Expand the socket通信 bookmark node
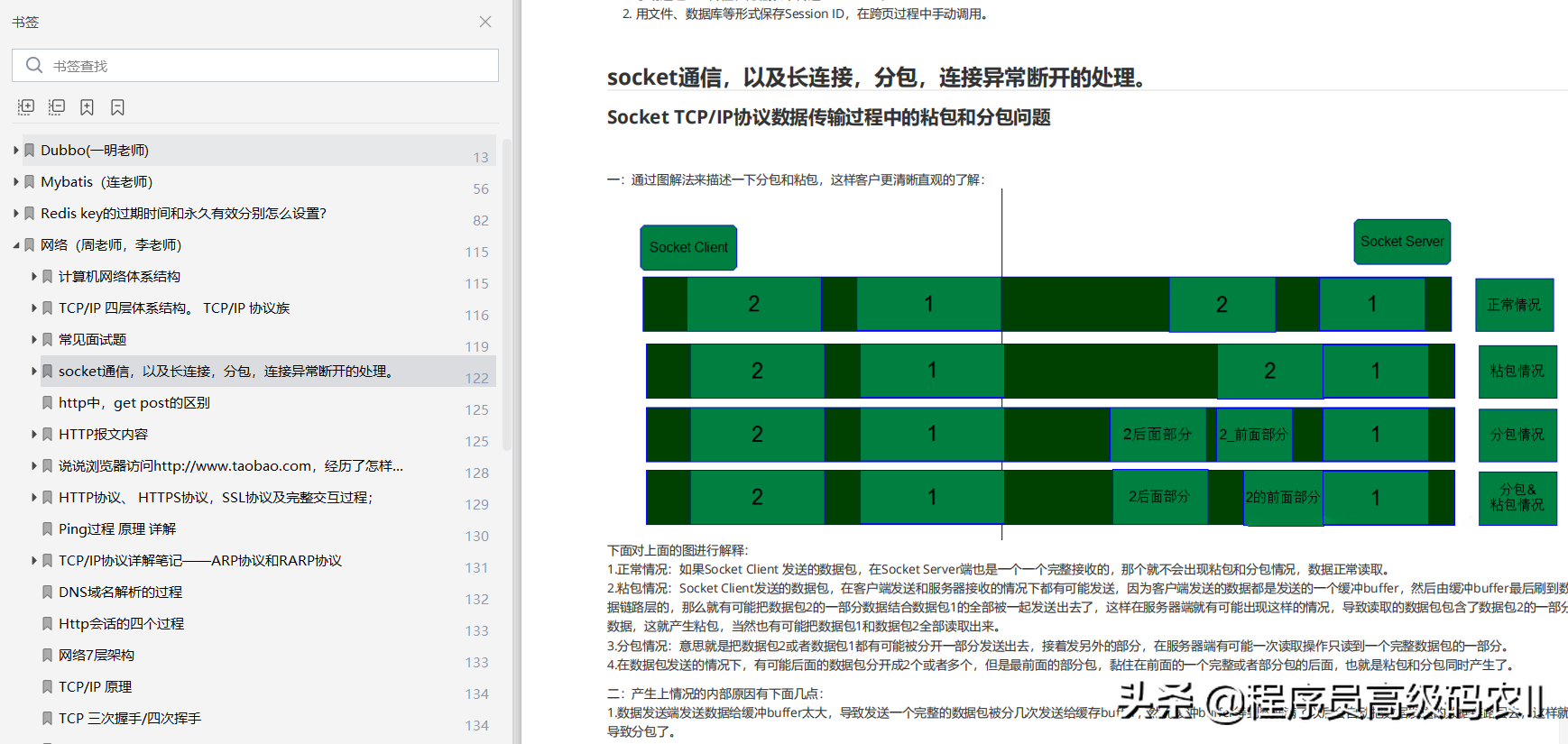 click(x=33, y=371)
